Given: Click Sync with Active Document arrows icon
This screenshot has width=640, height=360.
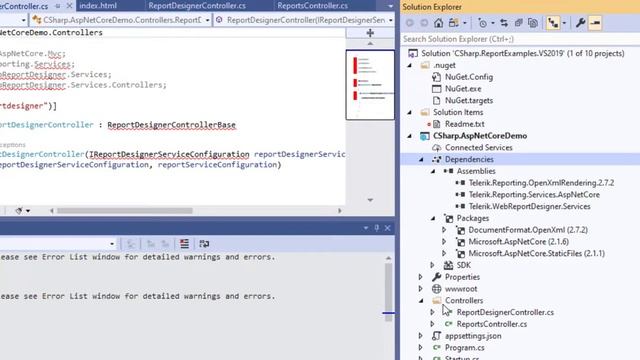Looking at the screenshot, I should click(x=504, y=23).
